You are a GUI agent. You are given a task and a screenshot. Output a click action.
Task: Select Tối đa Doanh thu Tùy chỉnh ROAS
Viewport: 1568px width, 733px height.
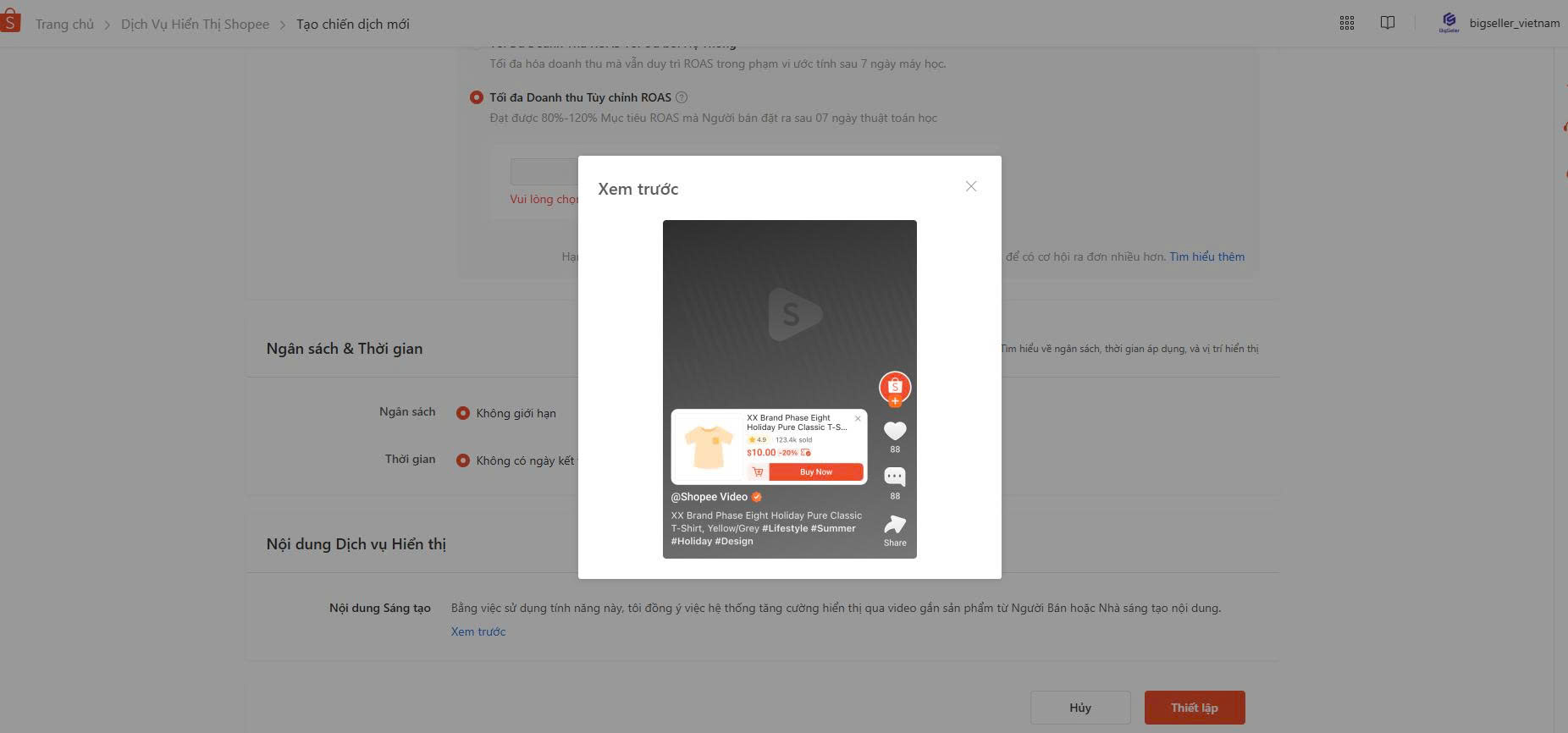tap(477, 97)
